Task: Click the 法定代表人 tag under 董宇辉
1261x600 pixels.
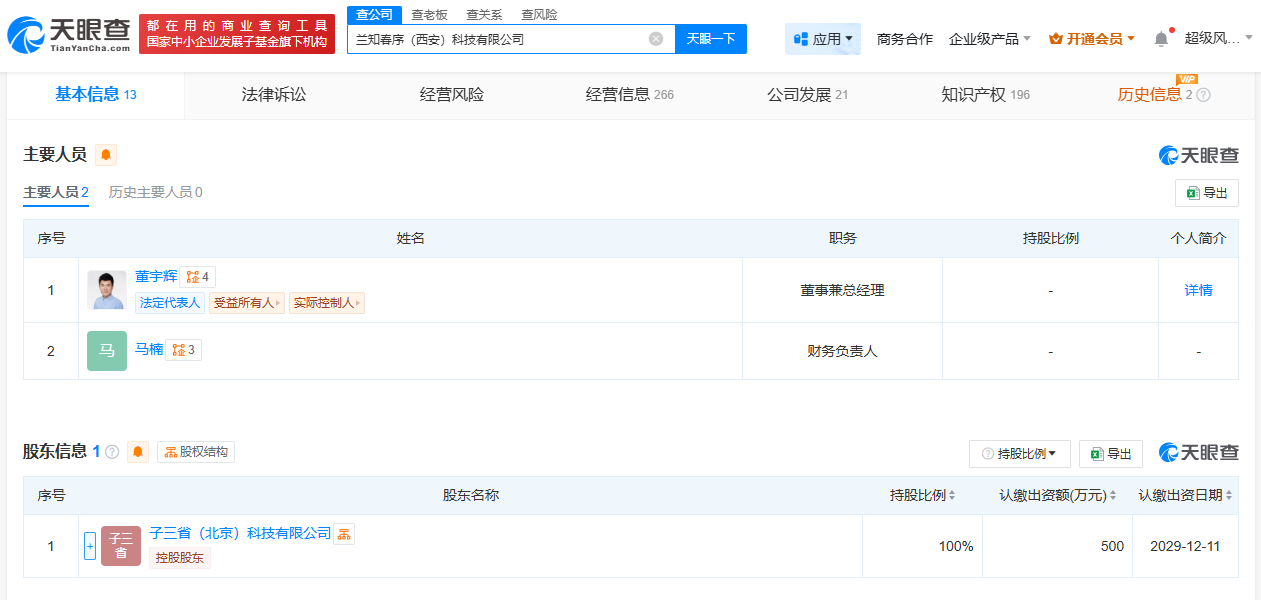Action: click(x=170, y=303)
